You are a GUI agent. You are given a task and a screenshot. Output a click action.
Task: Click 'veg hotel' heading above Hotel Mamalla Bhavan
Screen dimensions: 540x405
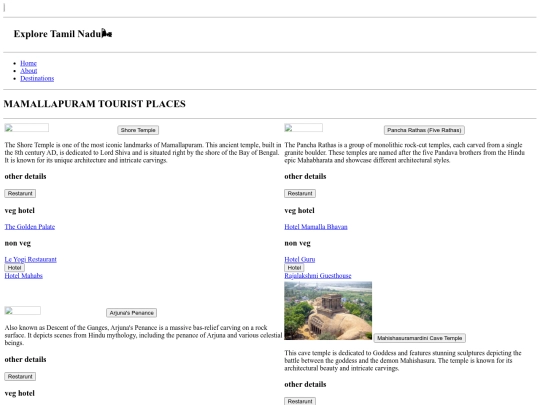(299, 210)
